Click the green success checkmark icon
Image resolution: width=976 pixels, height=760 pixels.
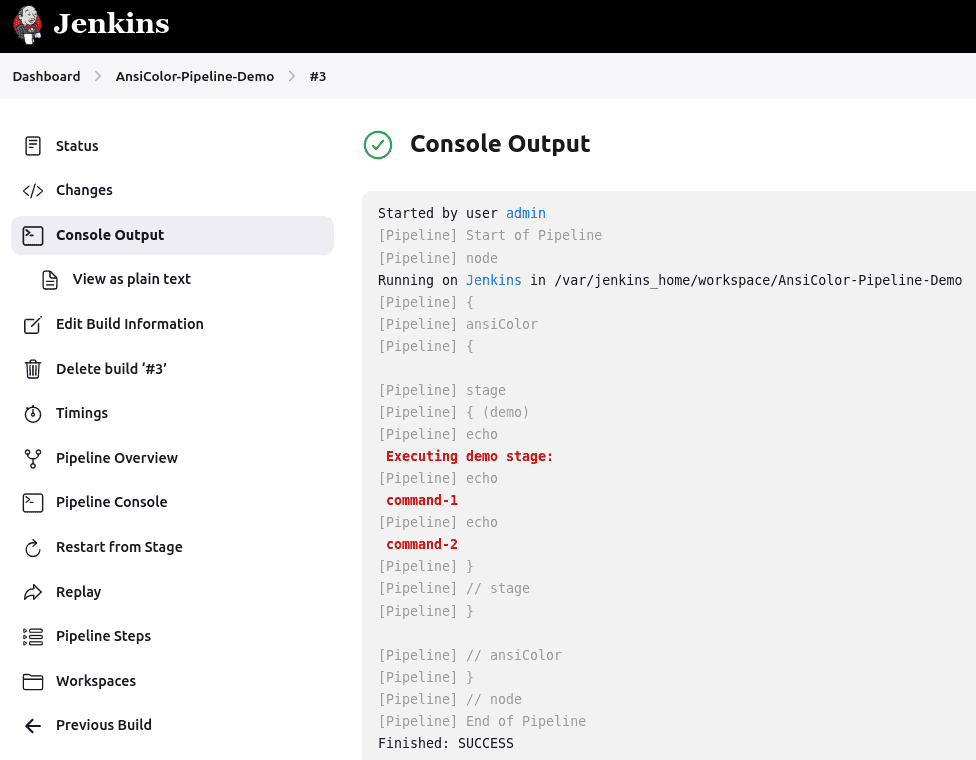[x=378, y=145]
